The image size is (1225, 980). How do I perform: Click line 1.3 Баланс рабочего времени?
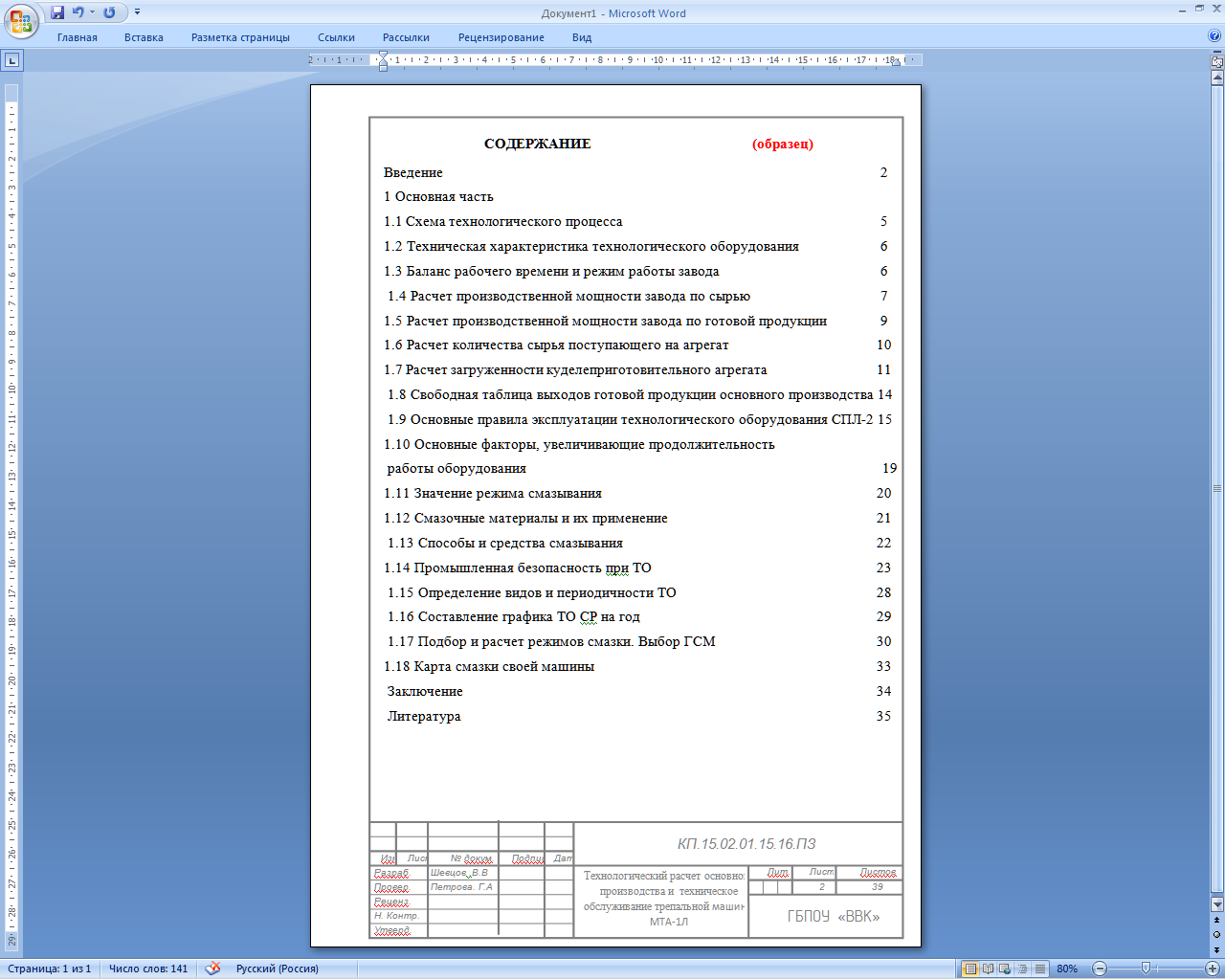552,271
